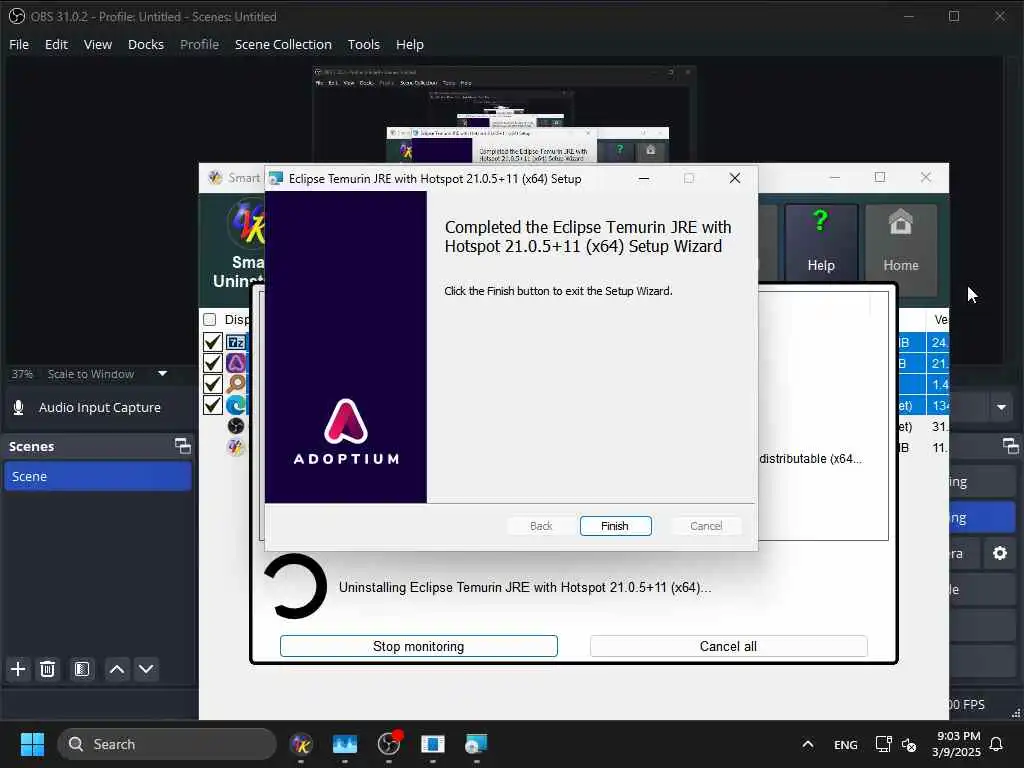Open Smart Uninstaller from the taskbar

pyautogui.click(x=301, y=744)
